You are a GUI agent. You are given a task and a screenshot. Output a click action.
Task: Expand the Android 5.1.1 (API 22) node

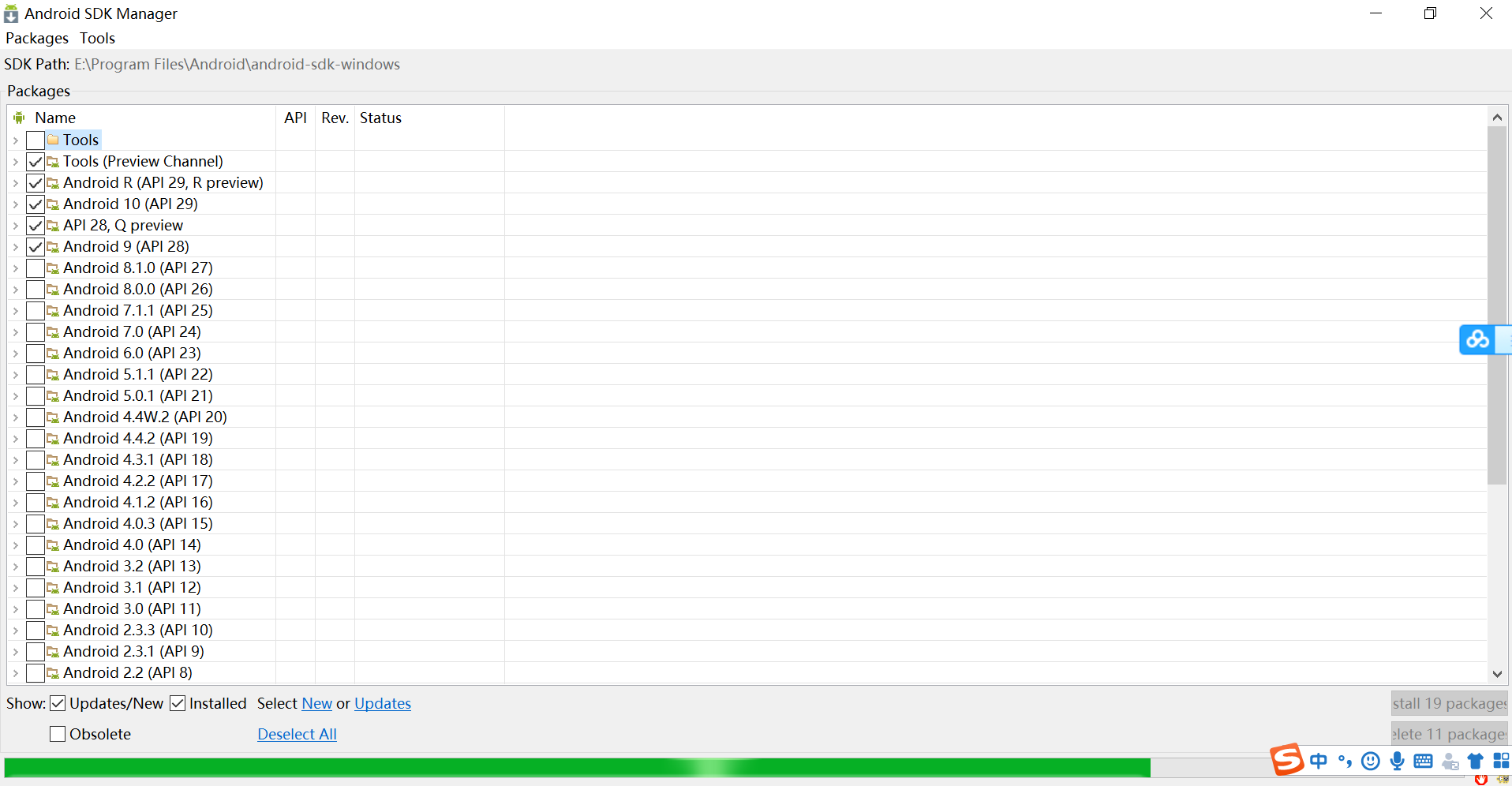pyautogui.click(x=15, y=375)
